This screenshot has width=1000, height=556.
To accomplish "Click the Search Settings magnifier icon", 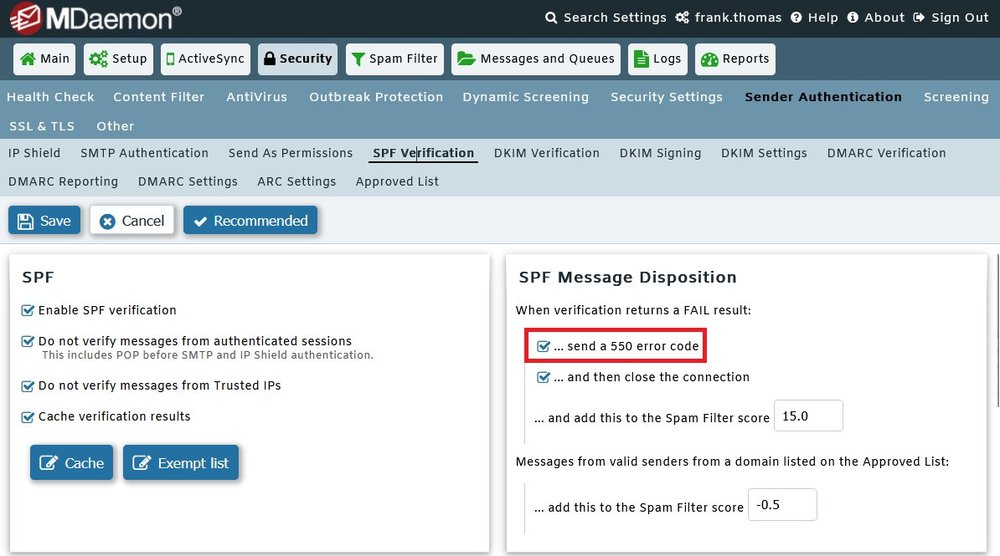I will pyautogui.click(x=551, y=18).
